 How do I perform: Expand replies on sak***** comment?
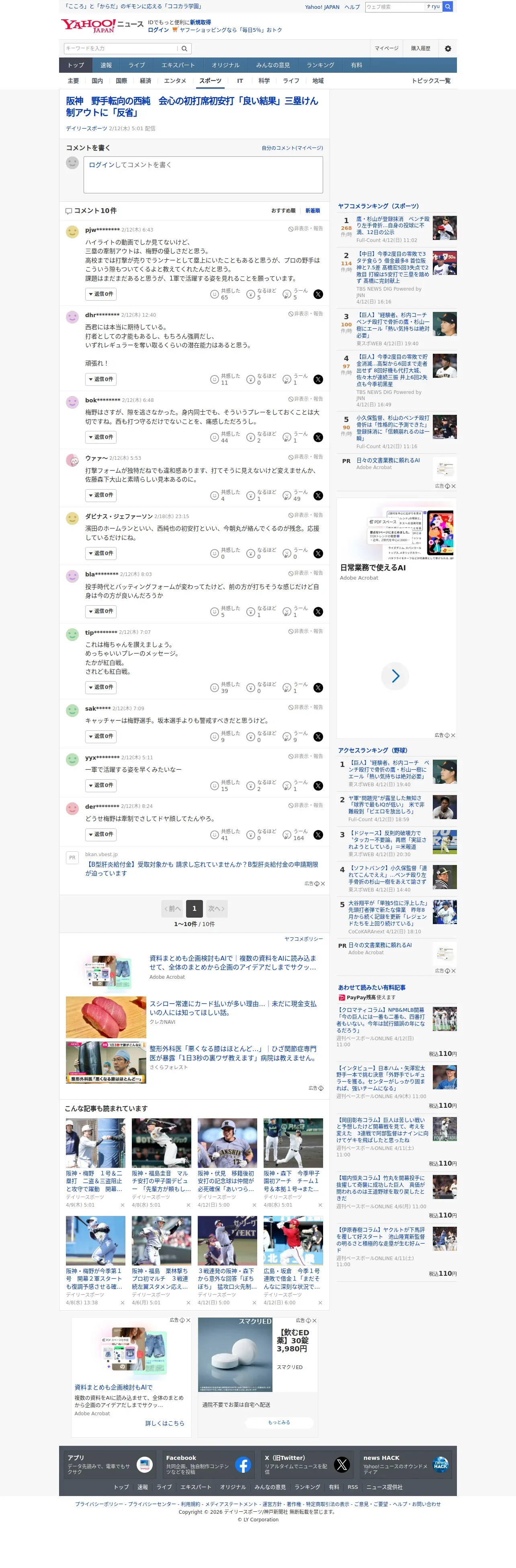pos(100,736)
